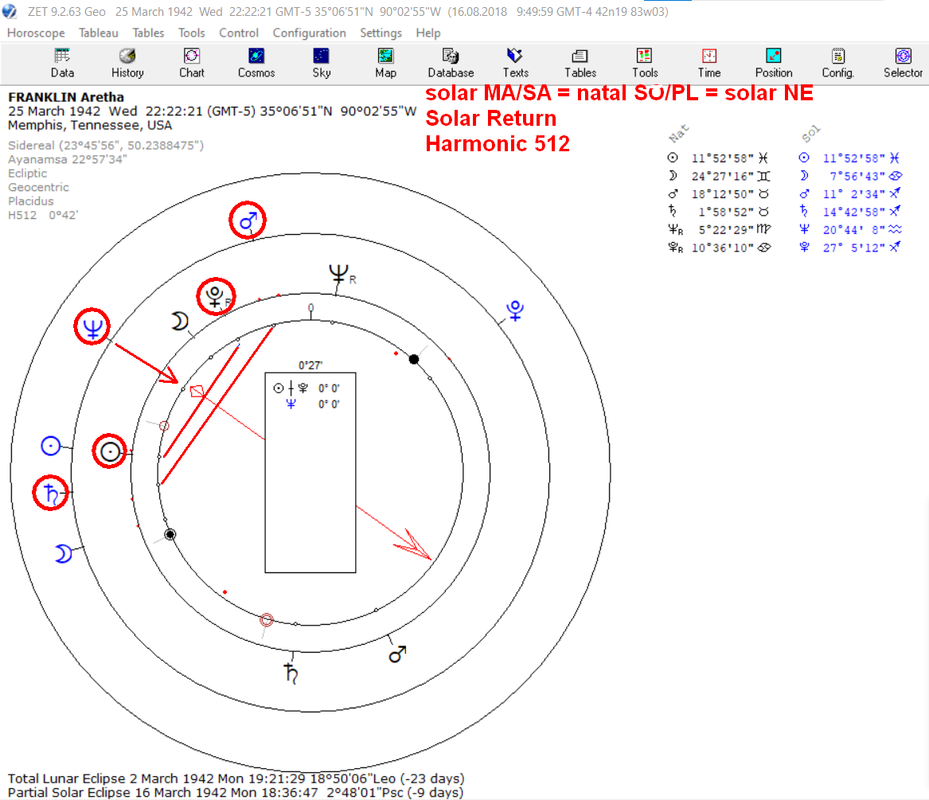This screenshot has width=929, height=800.
Task: Open the Tables toolbar icon
Action: 579,63
